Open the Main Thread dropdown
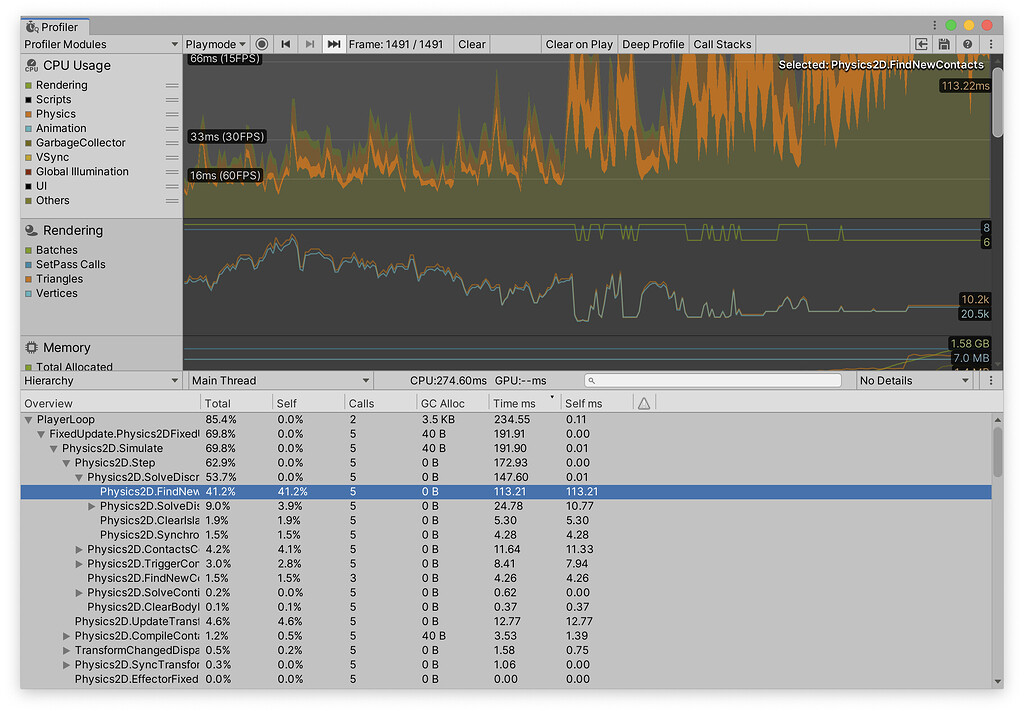Viewport: 1024px width, 713px height. click(x=278, y=380)
